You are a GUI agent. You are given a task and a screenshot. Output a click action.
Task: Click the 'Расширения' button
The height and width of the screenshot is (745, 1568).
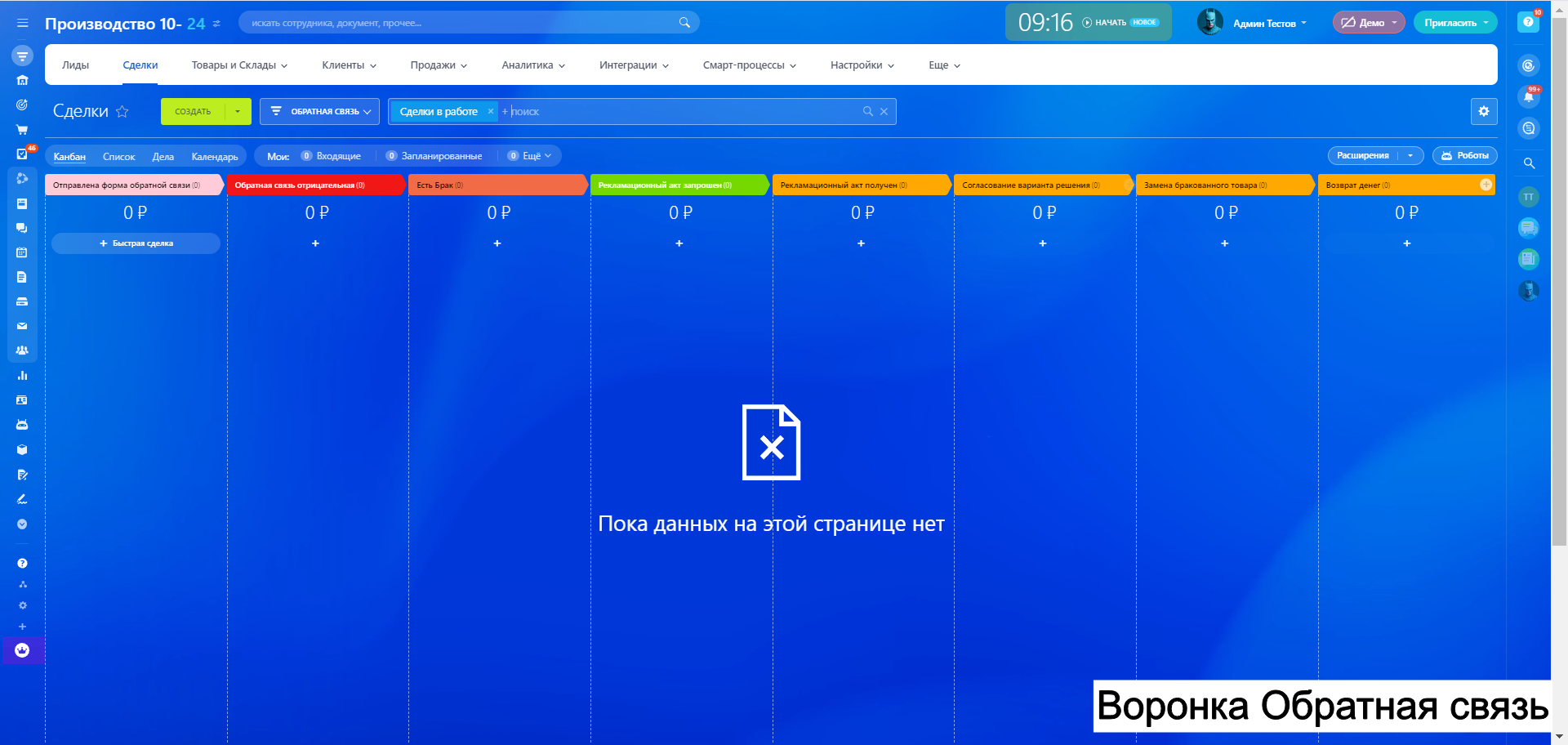click(x=1363, y=155)
